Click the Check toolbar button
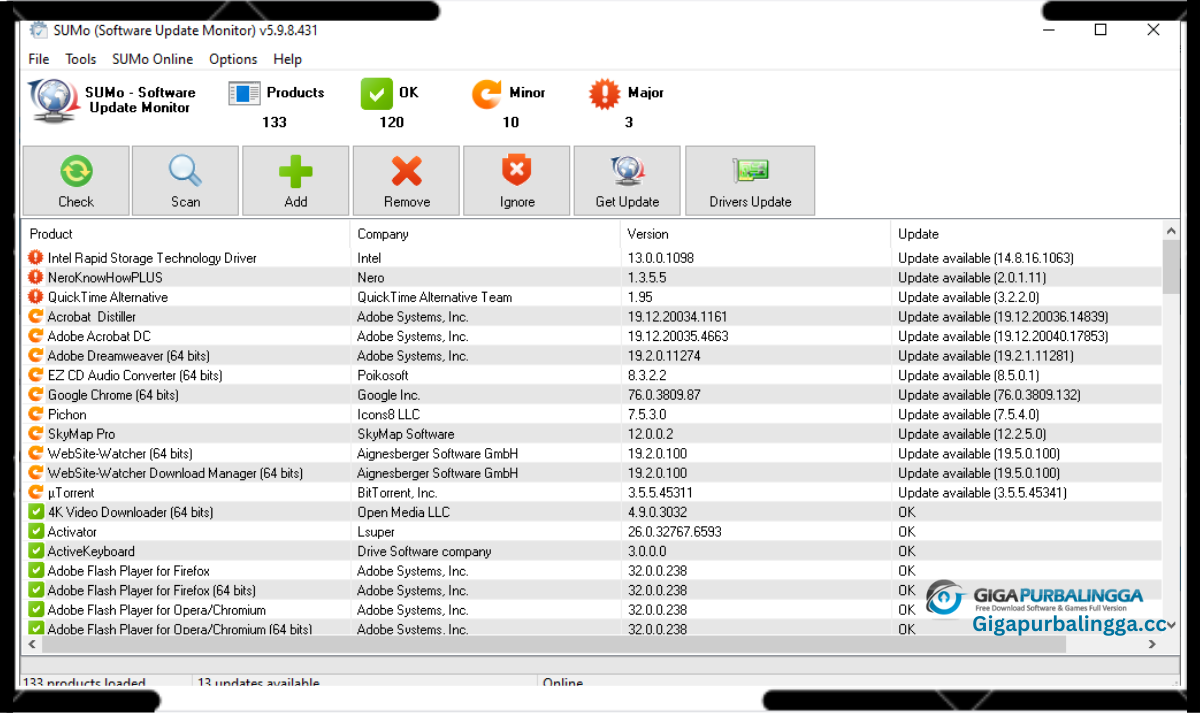Image resolution: width=1200 pixels, height=720 pixels. 76,181
